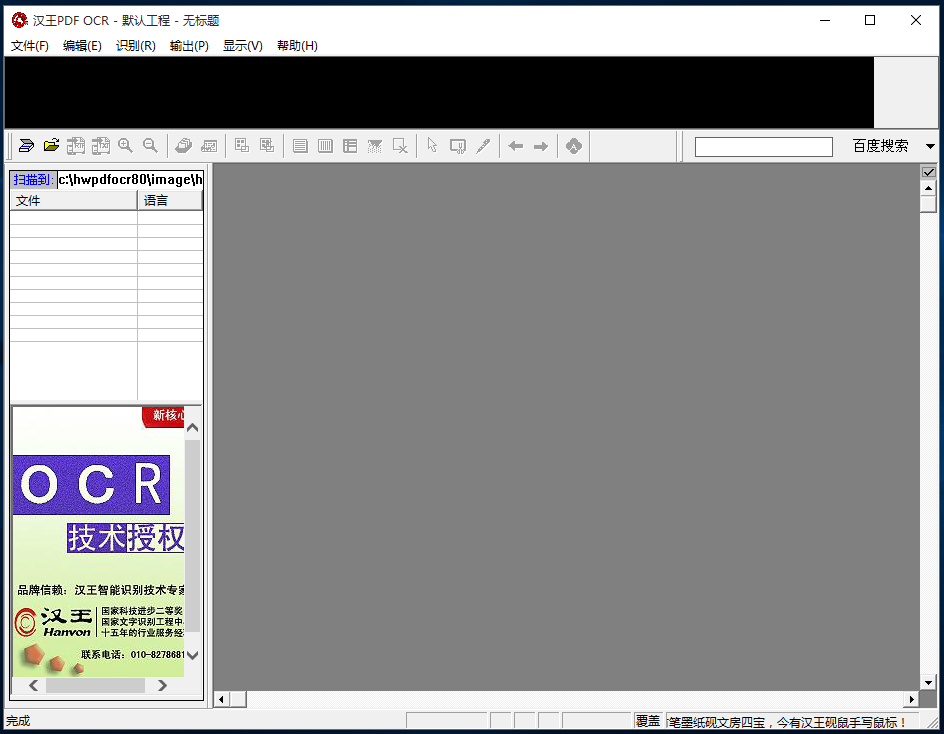Click the 百度搜索 button
Screen dimensions: 944x734
[x=880, y=146]
